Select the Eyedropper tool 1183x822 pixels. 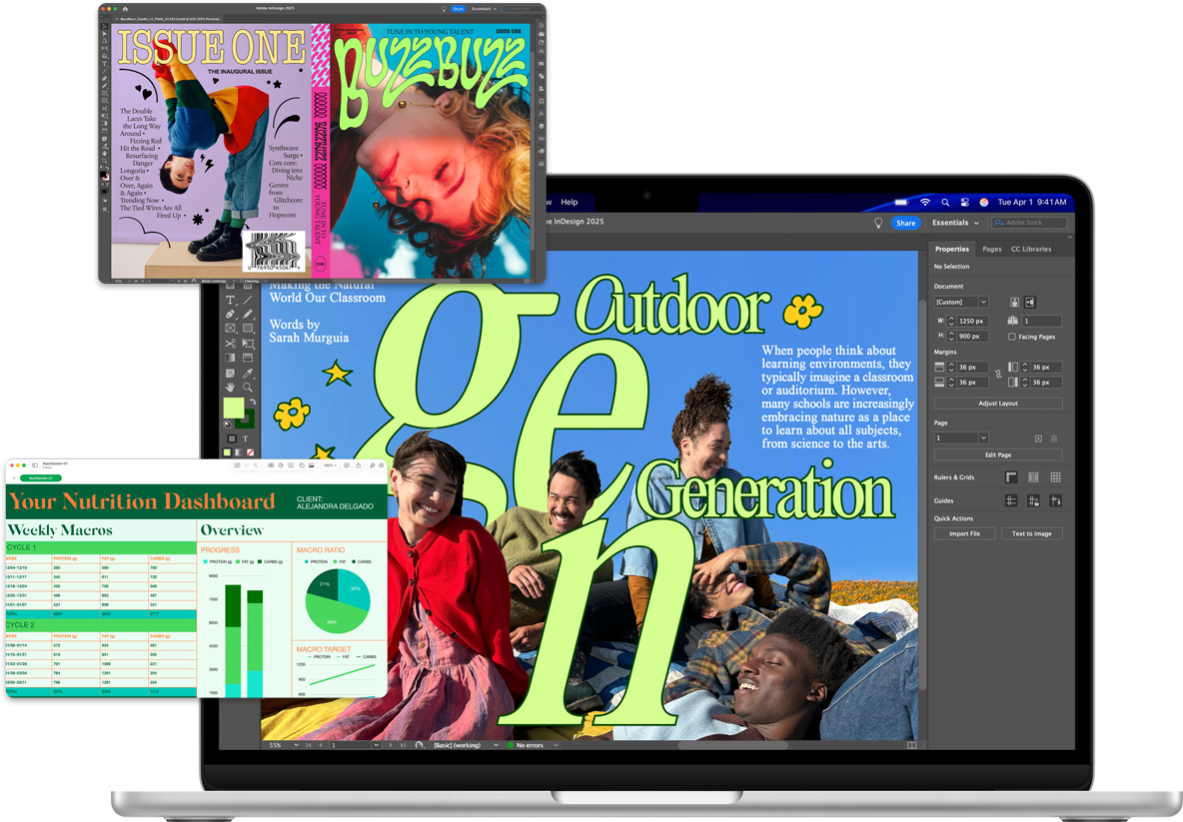click(247, 373)
